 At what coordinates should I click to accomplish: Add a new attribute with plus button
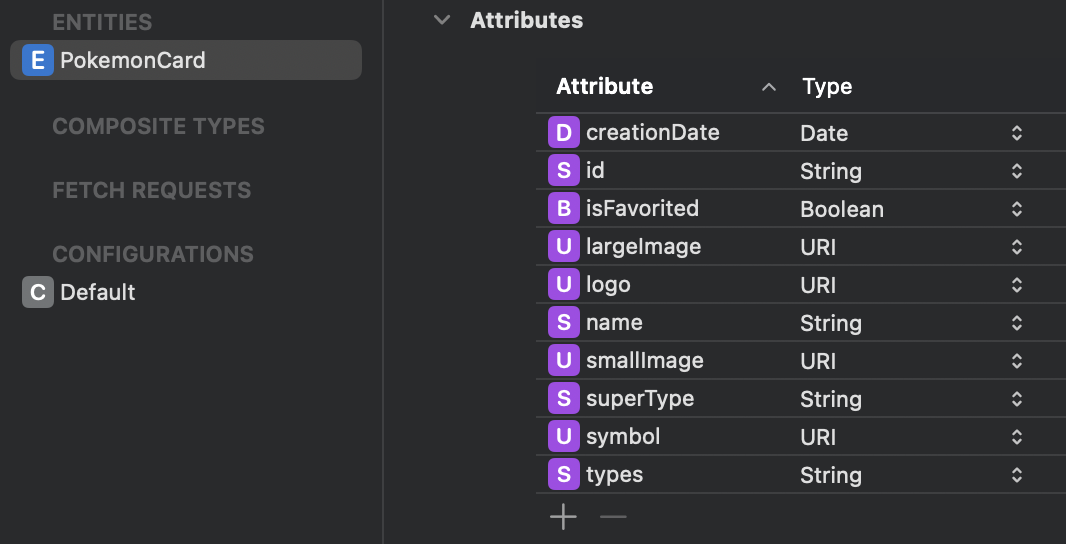click(564, 517)
